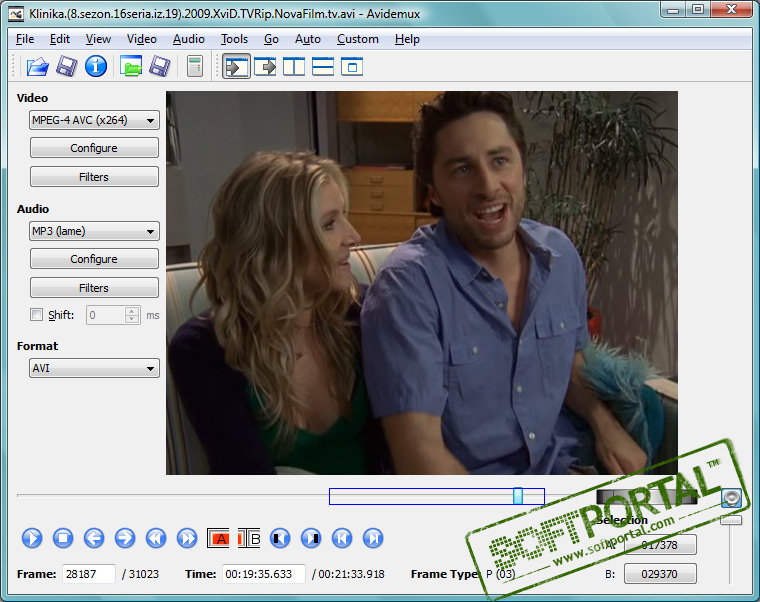Click the video preview frame
This screenshot has width=760, height=602.
click(x=422, y=283)
